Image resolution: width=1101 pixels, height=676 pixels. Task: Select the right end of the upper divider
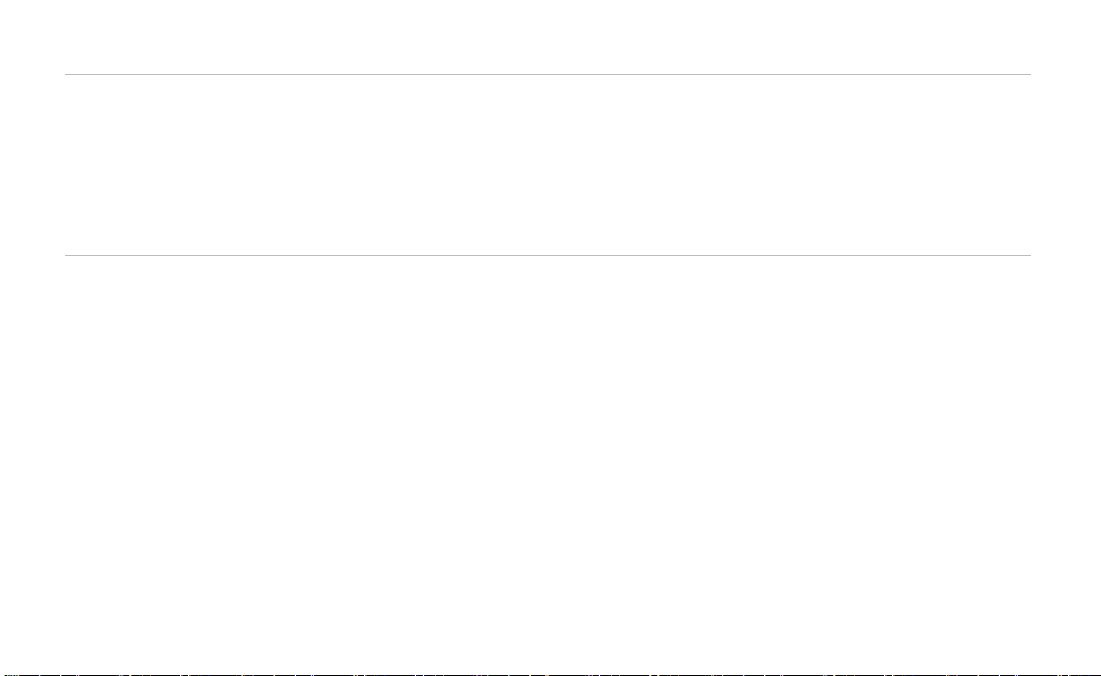point(1029,74)
